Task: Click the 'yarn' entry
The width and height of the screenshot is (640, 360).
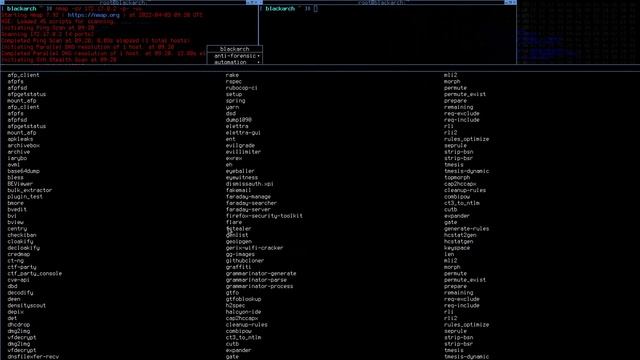Action: (232, 107)
